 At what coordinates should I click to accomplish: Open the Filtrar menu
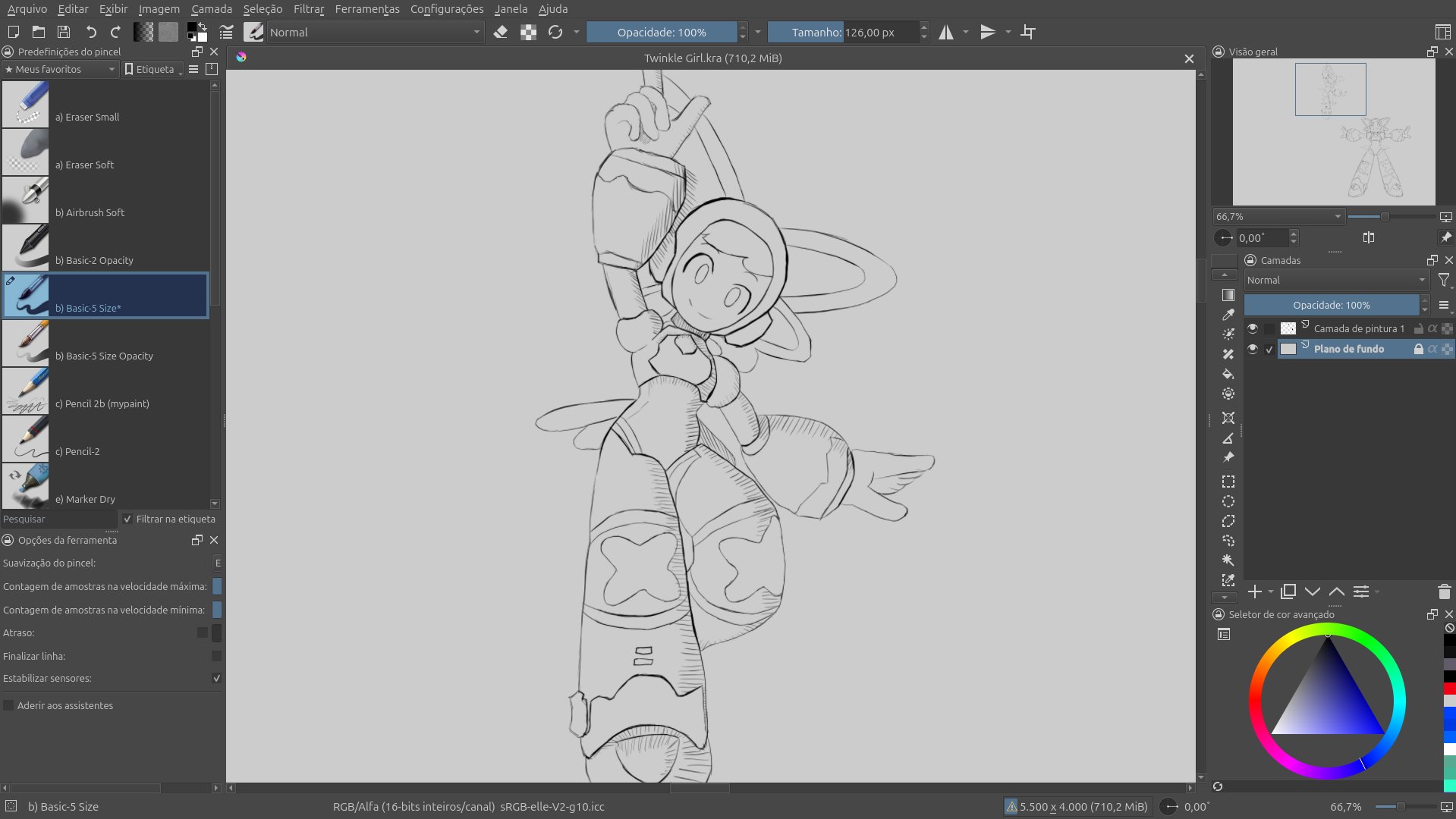309,9
